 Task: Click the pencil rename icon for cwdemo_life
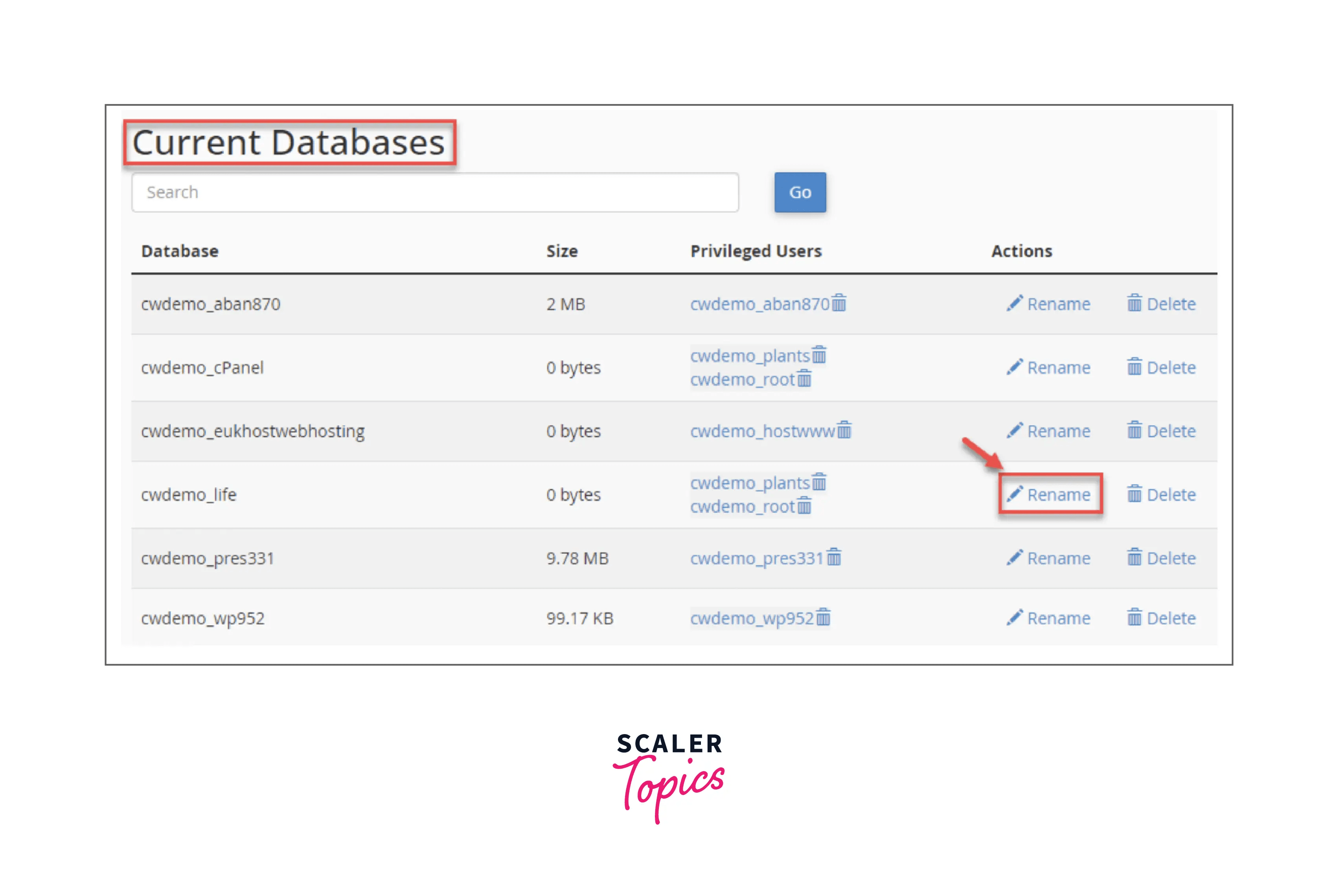pyautogui.click(x=1016, y=495)
